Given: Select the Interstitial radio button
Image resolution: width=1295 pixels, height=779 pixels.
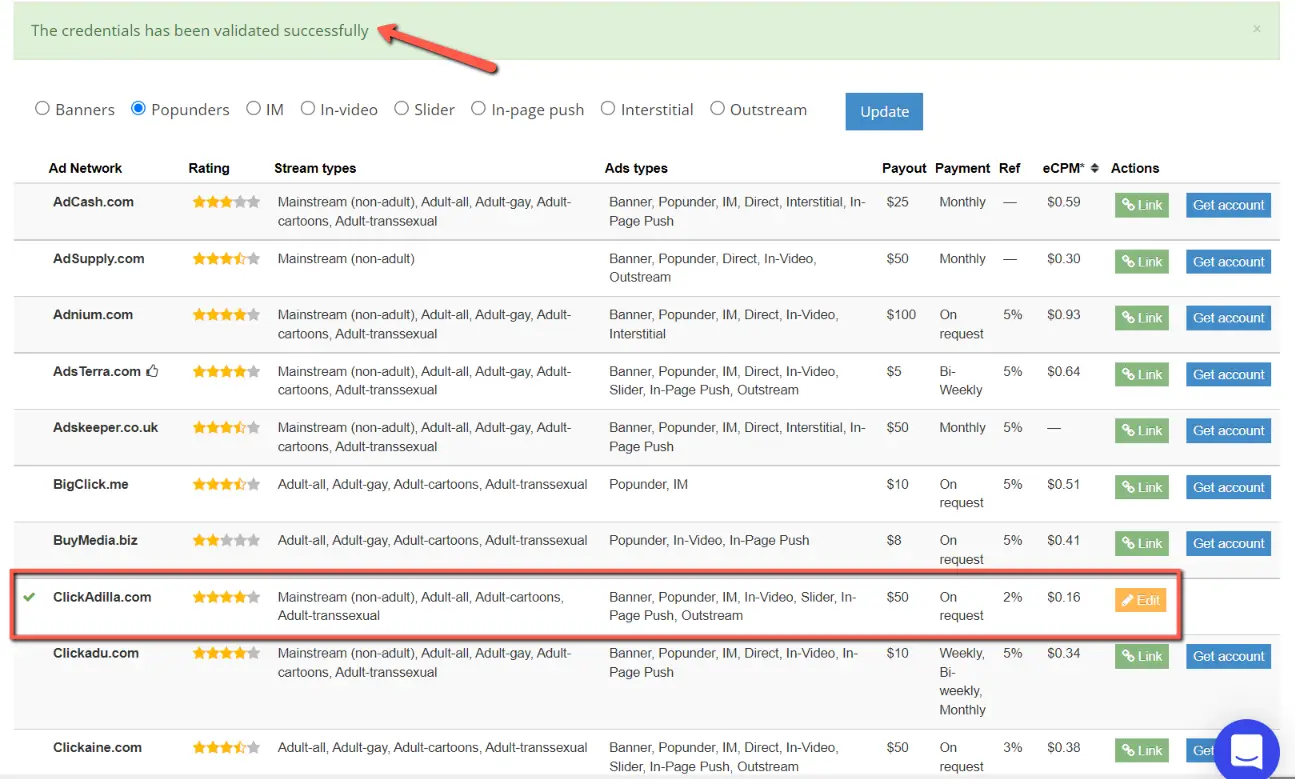Looking at the screenshot, I should (x=608, y=109).
